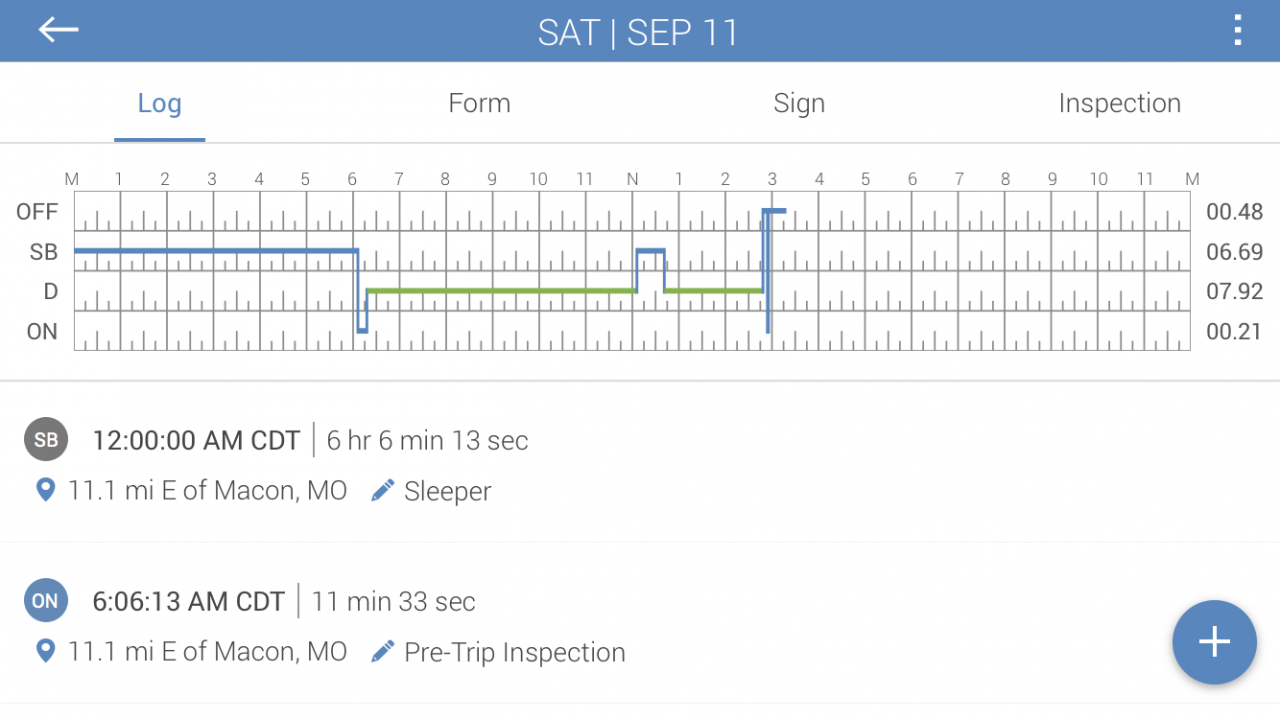
Task: Click the SAT | SEP 11 header title
Action: tap(638, 32)
